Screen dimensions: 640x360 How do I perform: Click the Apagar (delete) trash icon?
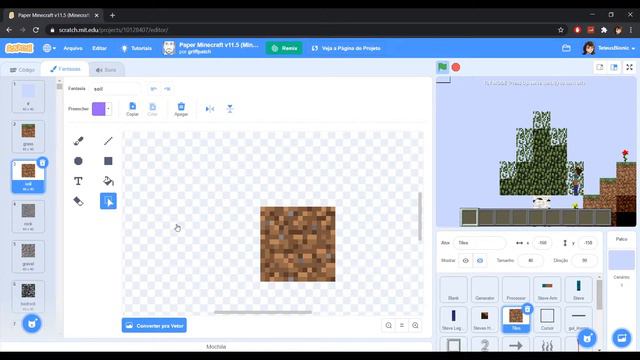tap(181, 109)
